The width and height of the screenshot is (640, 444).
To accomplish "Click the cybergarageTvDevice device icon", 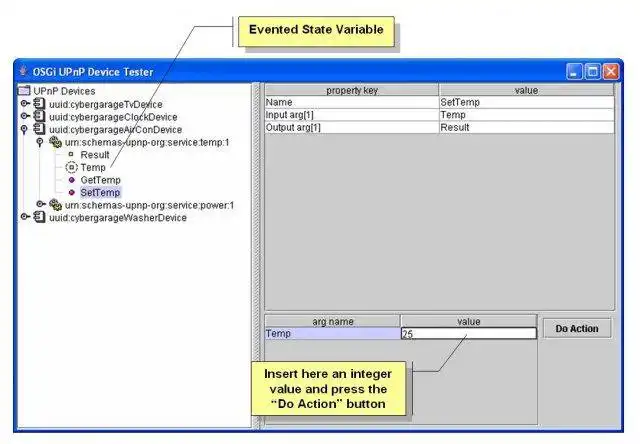I will coord(39,104).
